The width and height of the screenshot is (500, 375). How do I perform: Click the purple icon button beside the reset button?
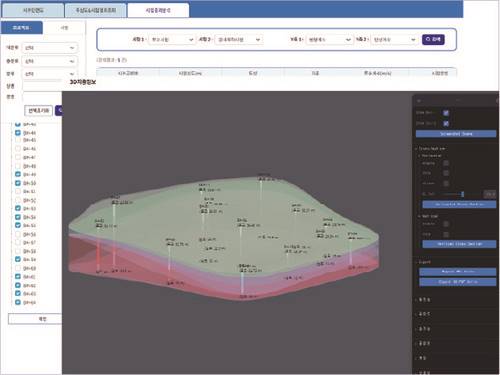pos(58,110)
